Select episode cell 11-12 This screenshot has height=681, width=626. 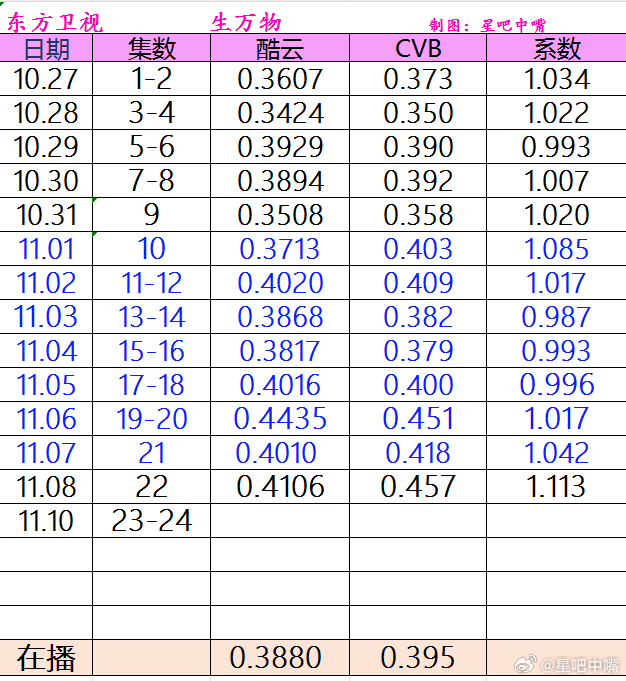click(151, 282)
